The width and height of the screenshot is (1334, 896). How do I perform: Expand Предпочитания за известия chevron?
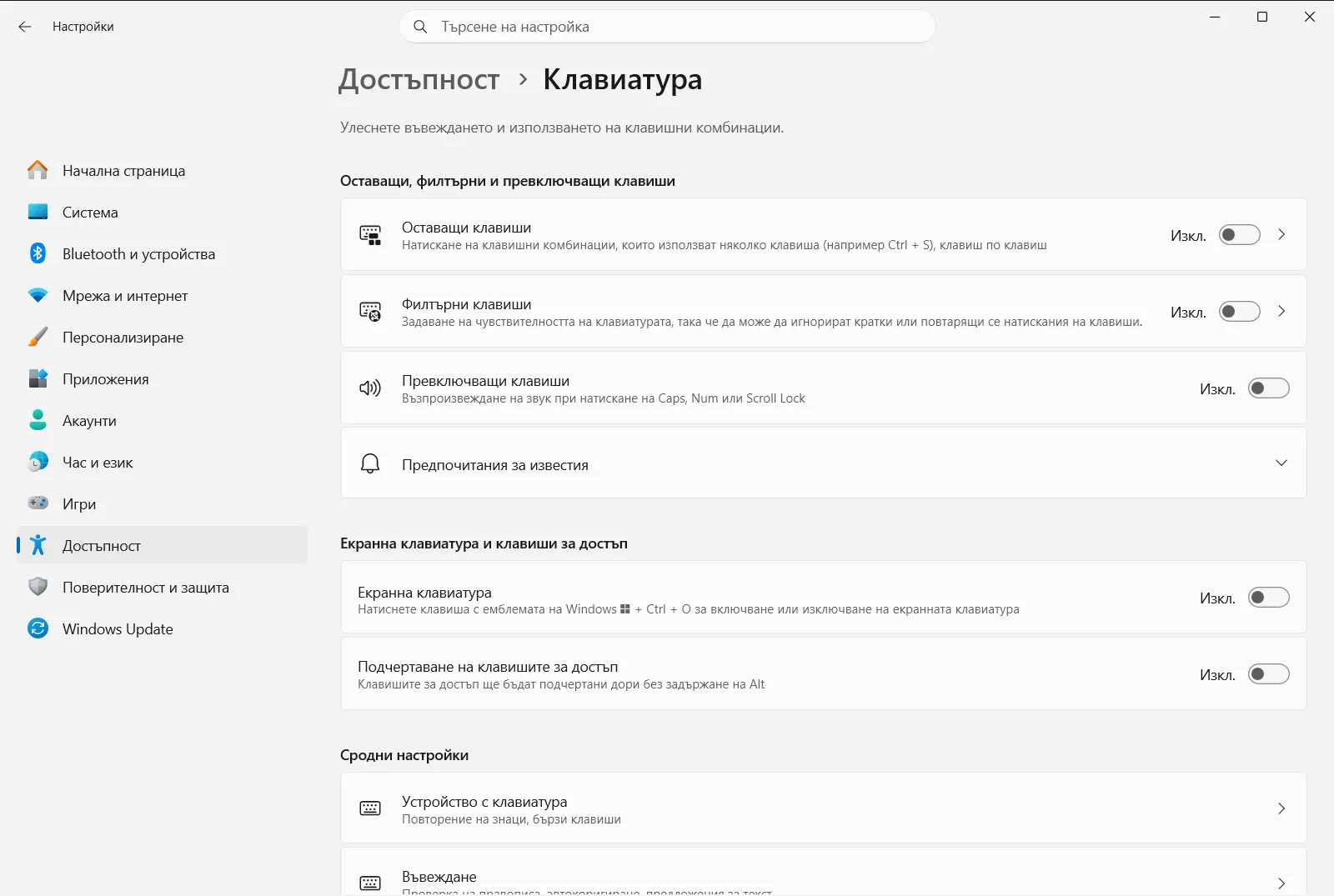(x=1281, y=463)
